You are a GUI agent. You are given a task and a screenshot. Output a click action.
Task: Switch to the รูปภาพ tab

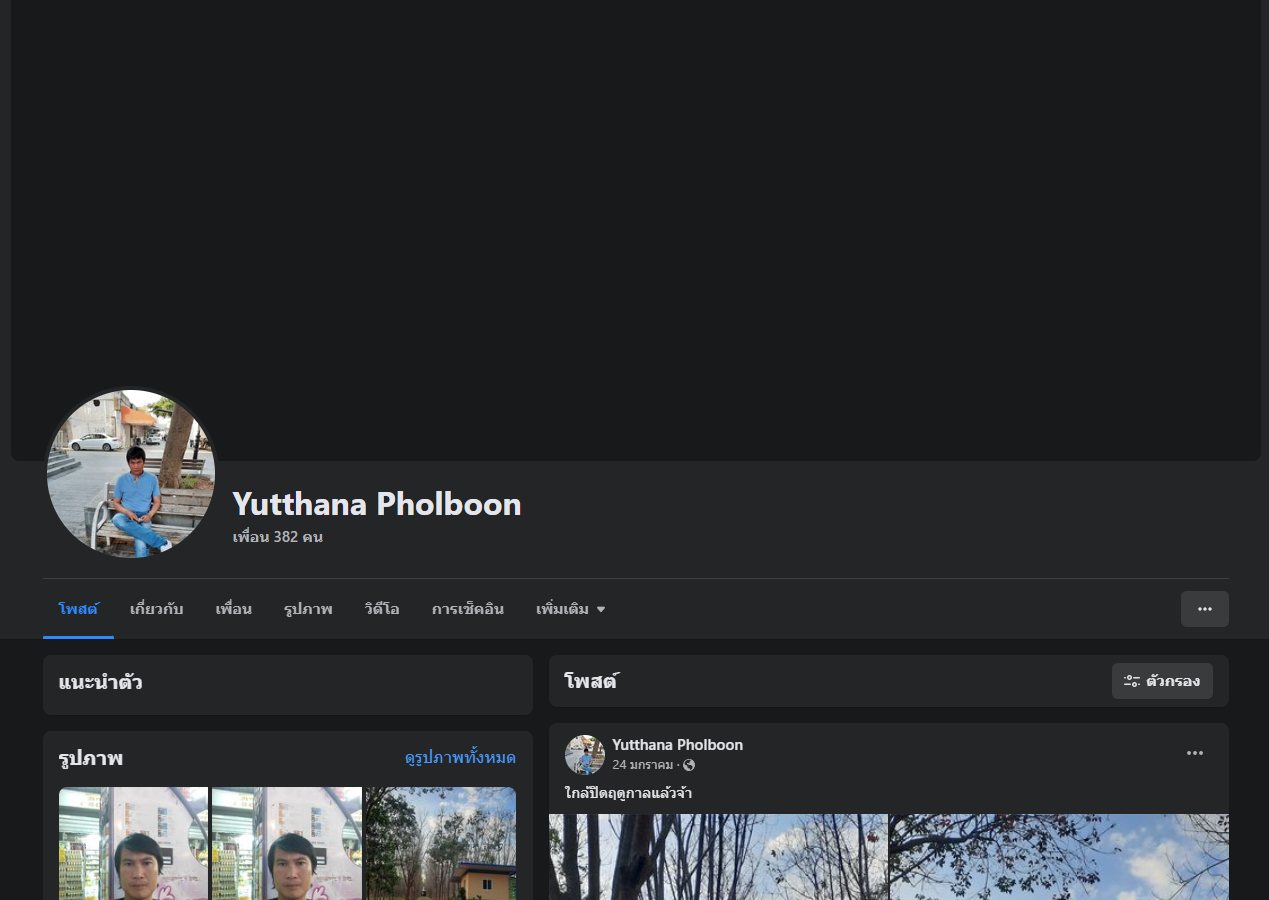[x=308, y=609]
